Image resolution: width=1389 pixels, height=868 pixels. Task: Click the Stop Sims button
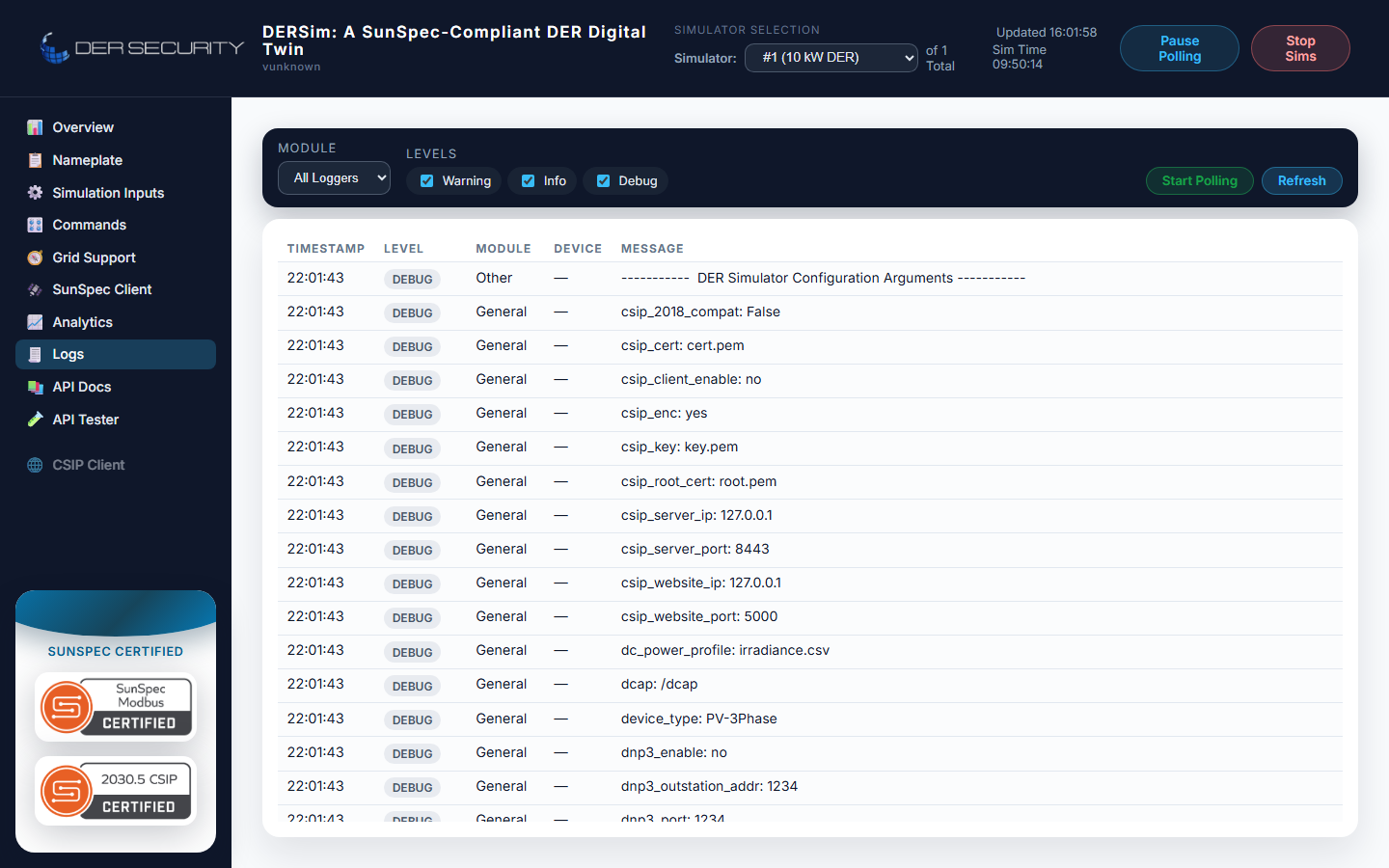tap(1300, 48)
